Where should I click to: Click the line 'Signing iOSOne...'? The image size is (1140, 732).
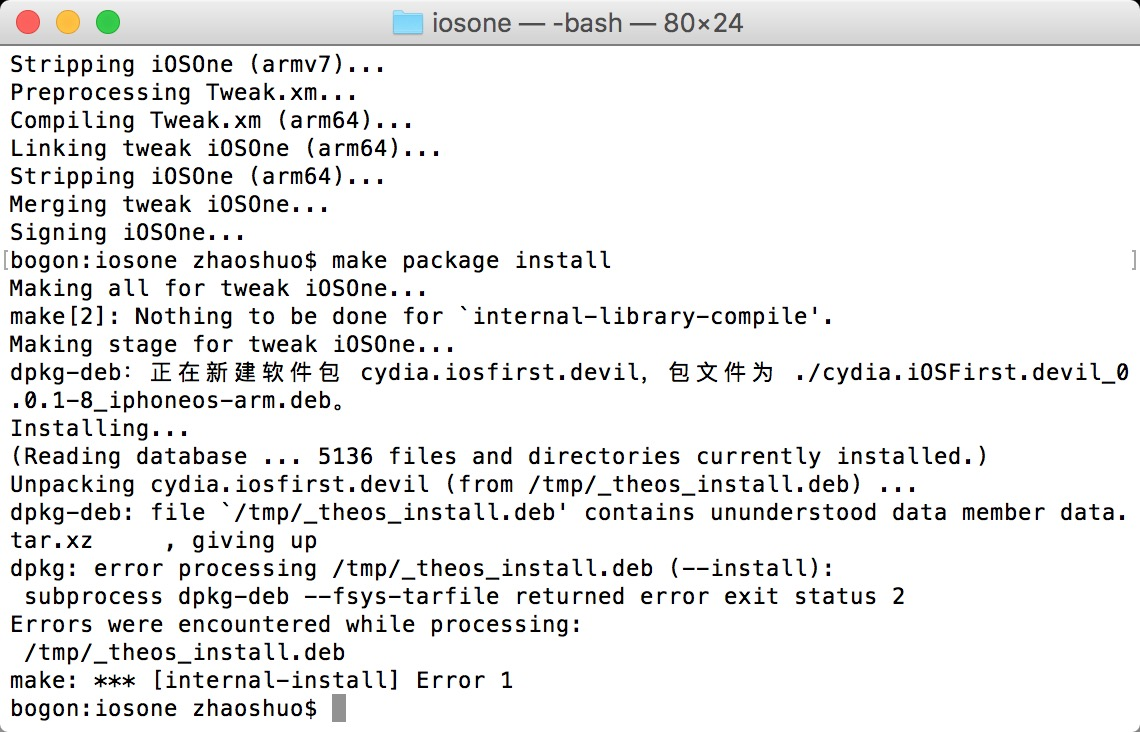[x=127, y=233]
